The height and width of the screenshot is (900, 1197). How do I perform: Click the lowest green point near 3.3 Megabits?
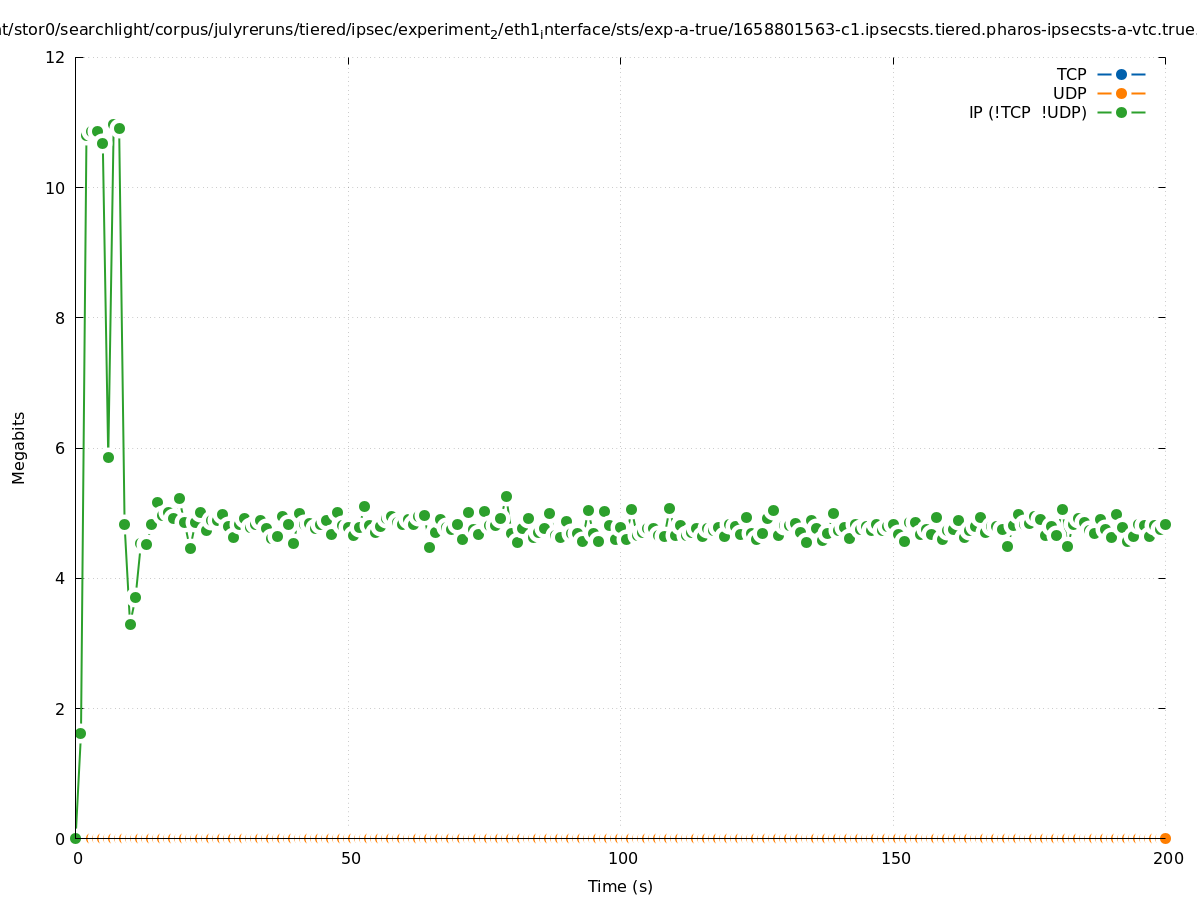pyautogui.click(x=130, y=624)
